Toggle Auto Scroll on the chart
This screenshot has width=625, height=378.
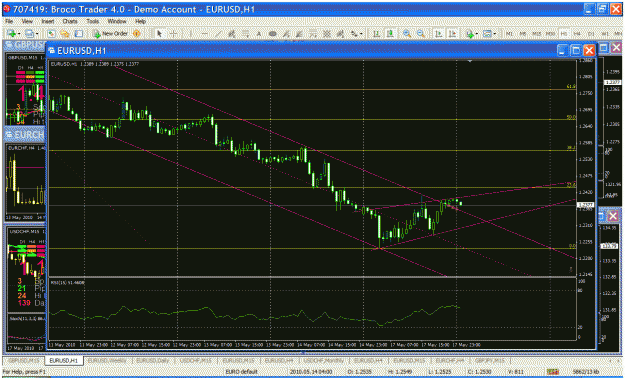pos(438,34)
